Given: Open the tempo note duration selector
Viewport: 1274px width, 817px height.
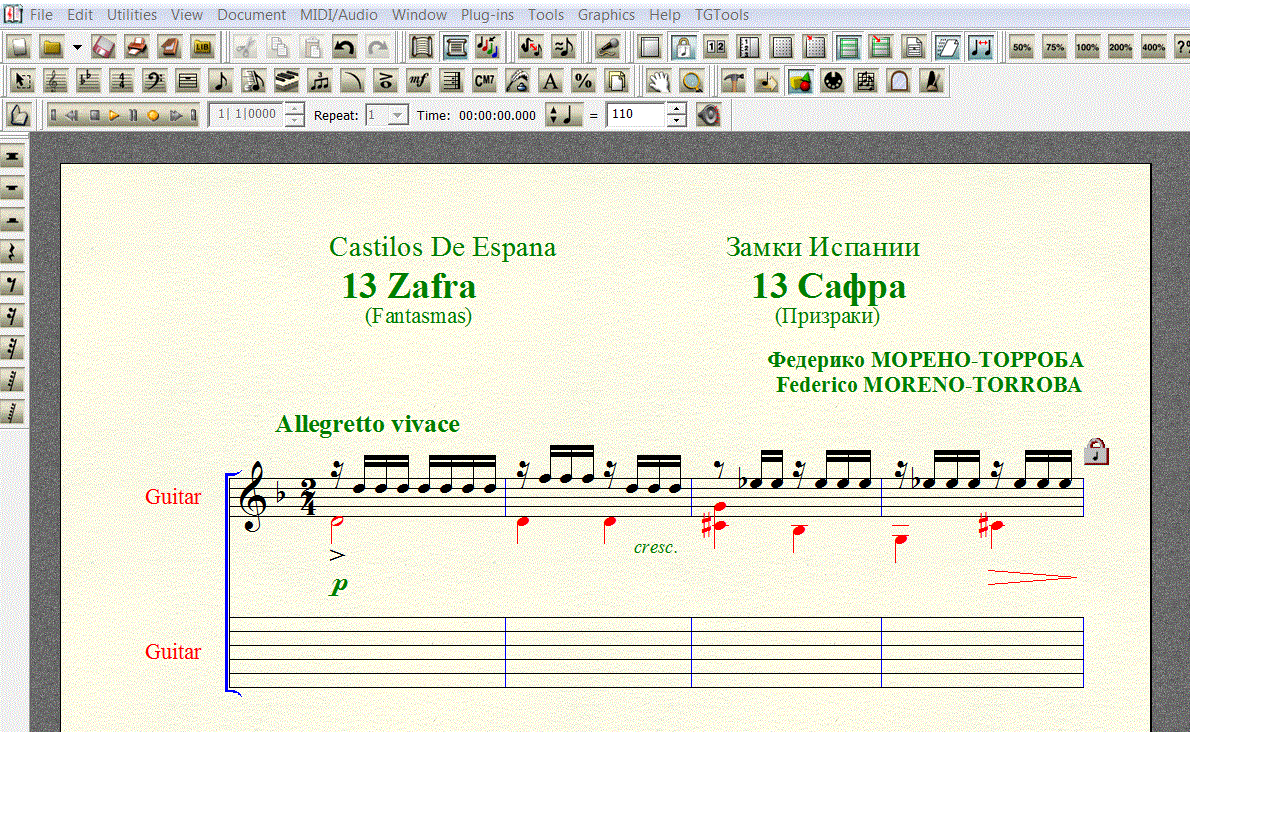Looking at the screenshot, I should pyautogui.click(x=563, y=115).
